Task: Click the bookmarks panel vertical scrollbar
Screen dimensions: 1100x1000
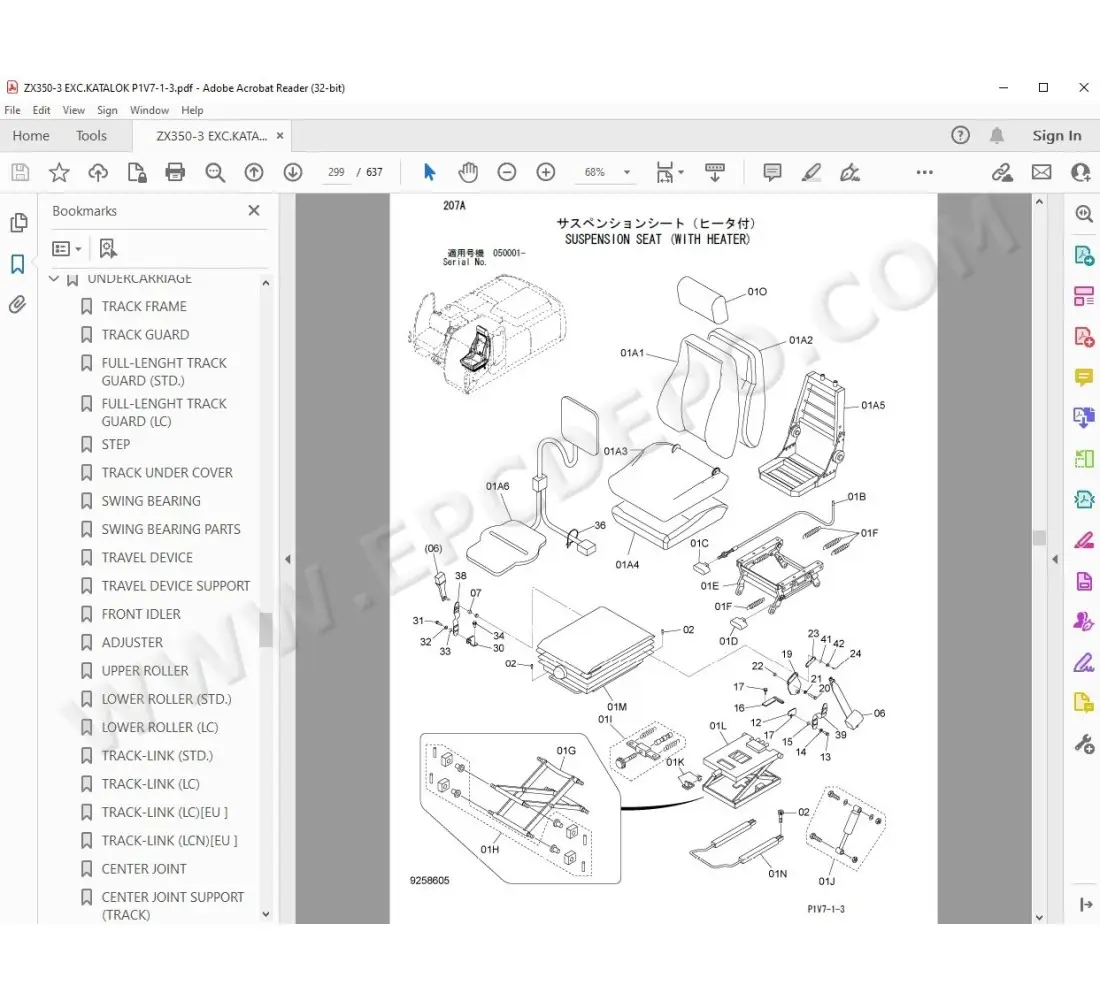Action: tap(265, 630)
